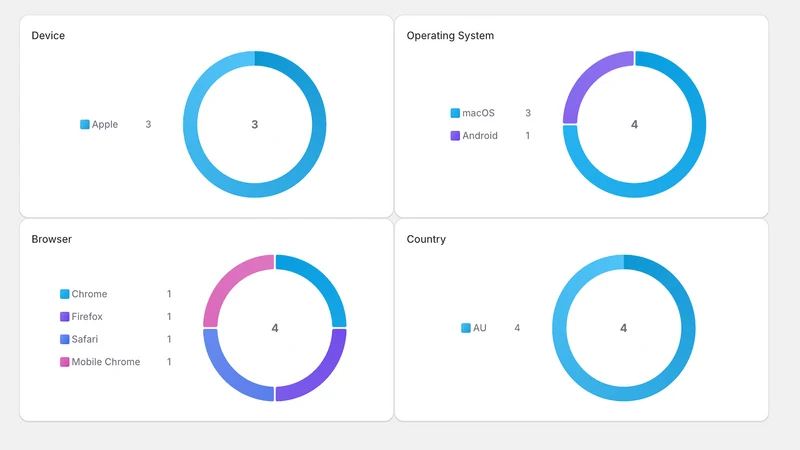Click the total 4 in Operating System donut
This screenshot has height=450, width=800.
[x=634, y=124]
